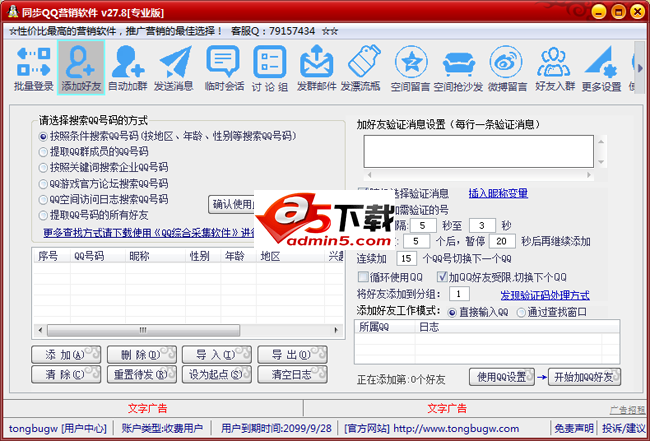Screen dimensions: 650x441
Task: Click the QQ list scroll right arrow
Action: (336, 330)
